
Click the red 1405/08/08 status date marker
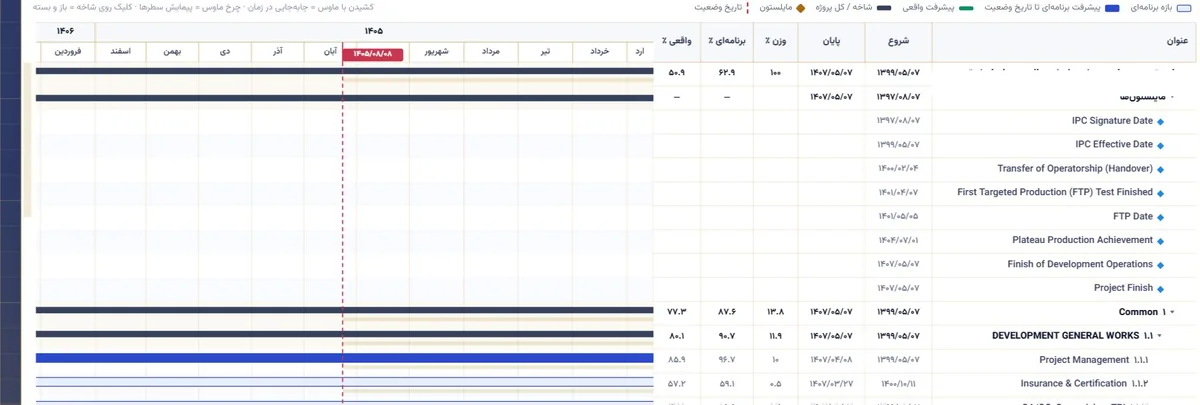pos(373,54)
